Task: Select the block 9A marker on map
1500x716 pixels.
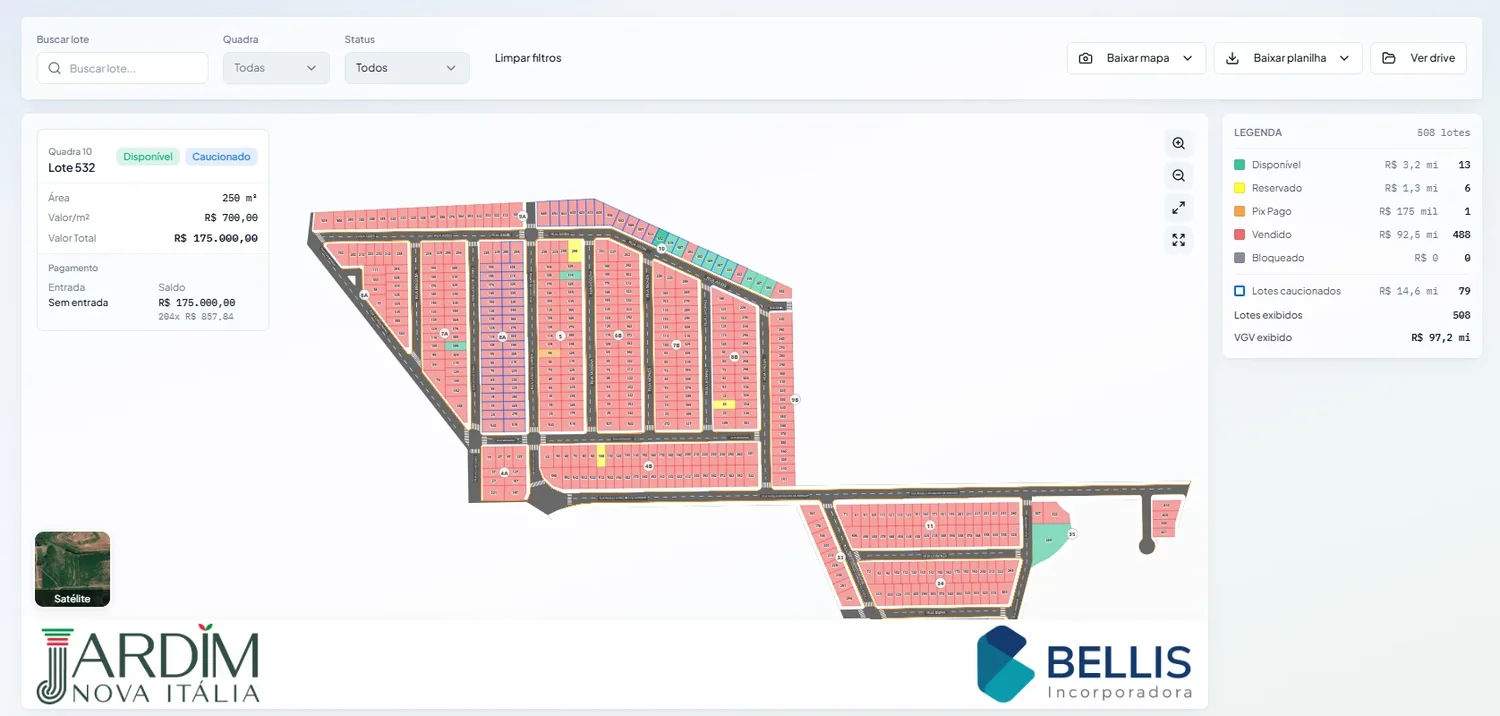Action: point(522,215)
